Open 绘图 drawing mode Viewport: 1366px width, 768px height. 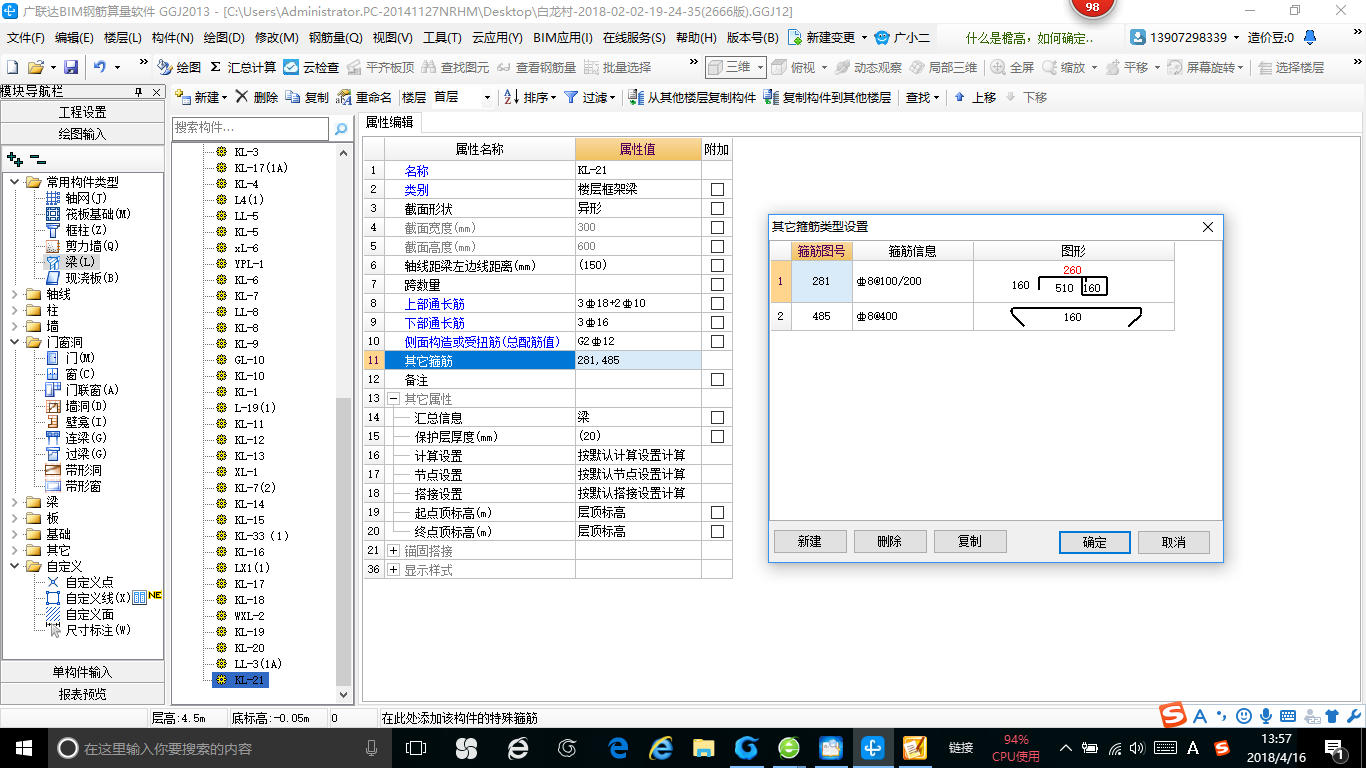(x=179, y=67)
